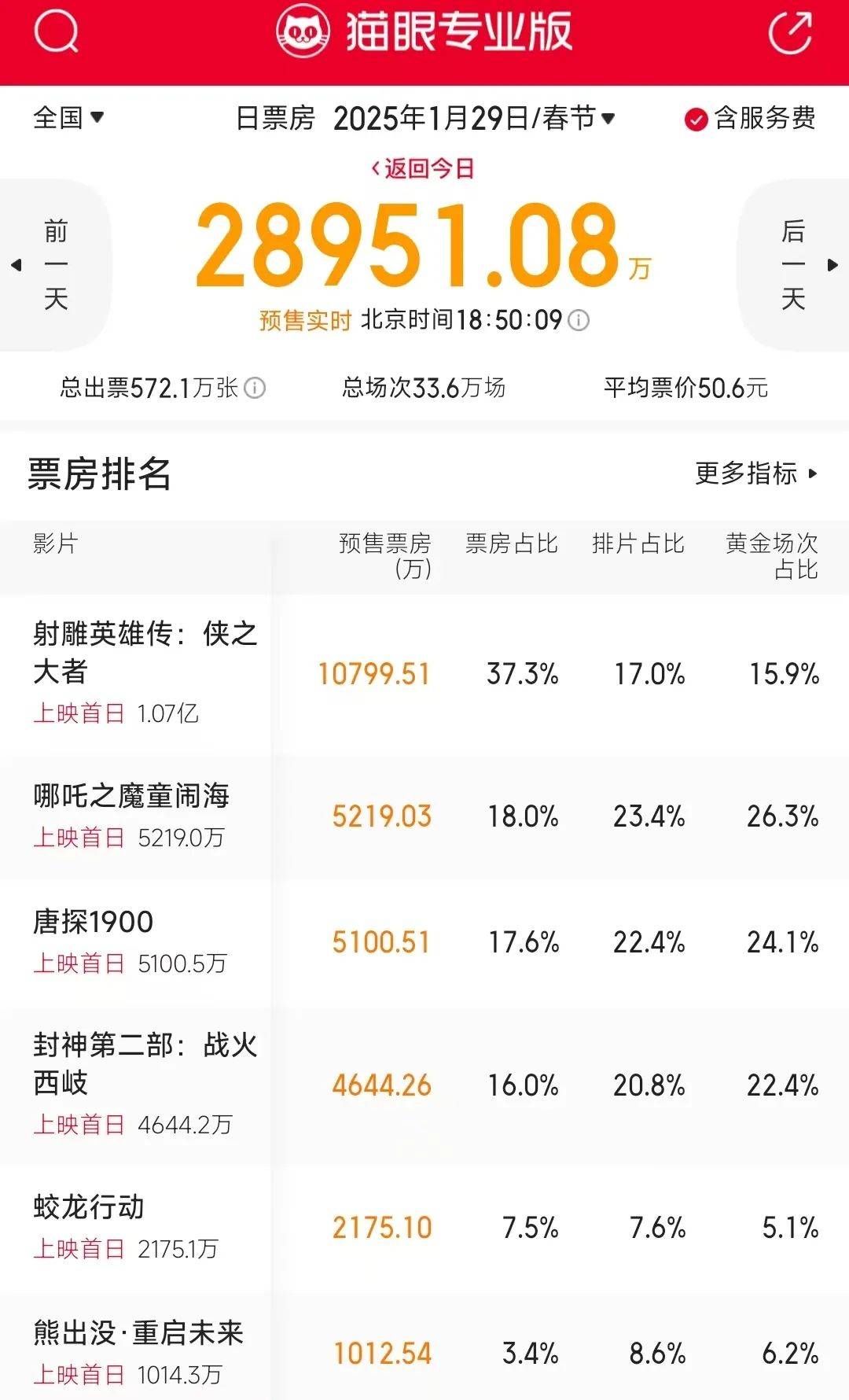Open 哪吒之魔童闹海 movie details
Screen dimensions: 849x1400
[x=131, y=796]
